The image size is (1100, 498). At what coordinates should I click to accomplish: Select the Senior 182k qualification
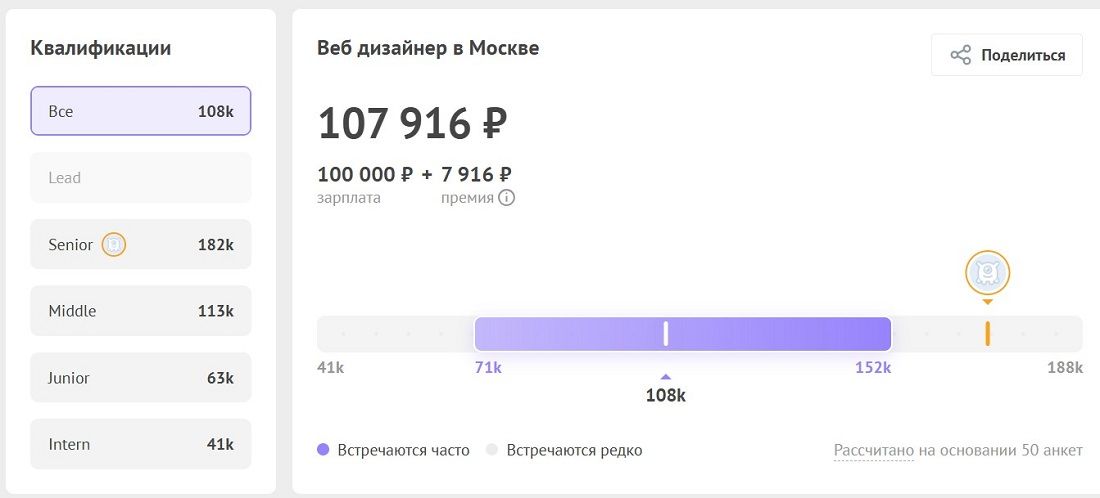140,244
